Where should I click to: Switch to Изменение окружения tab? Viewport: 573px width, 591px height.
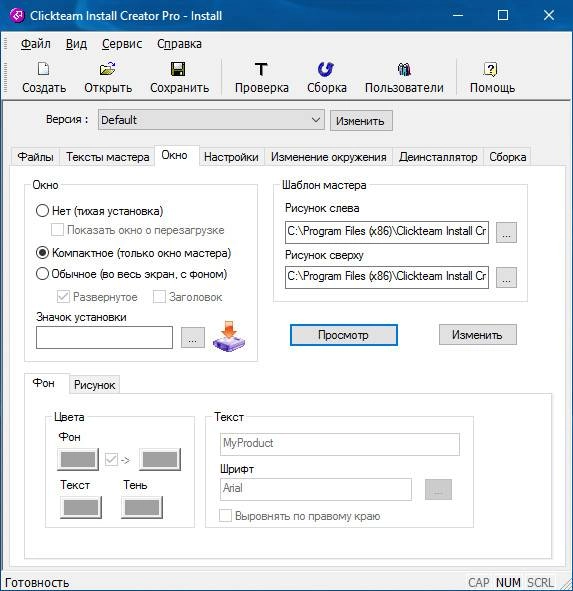(x=328, y=157)
